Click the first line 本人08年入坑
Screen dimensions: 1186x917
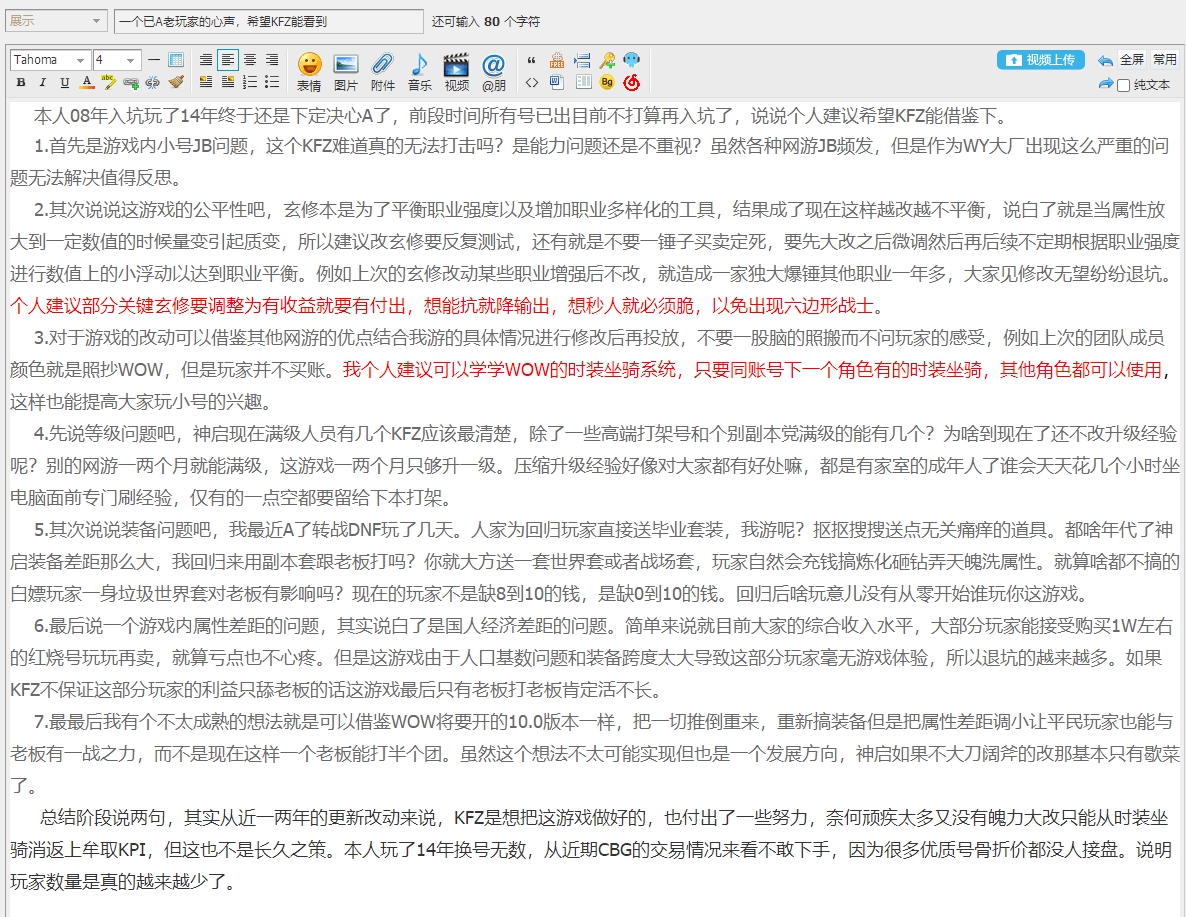(520, 115)
